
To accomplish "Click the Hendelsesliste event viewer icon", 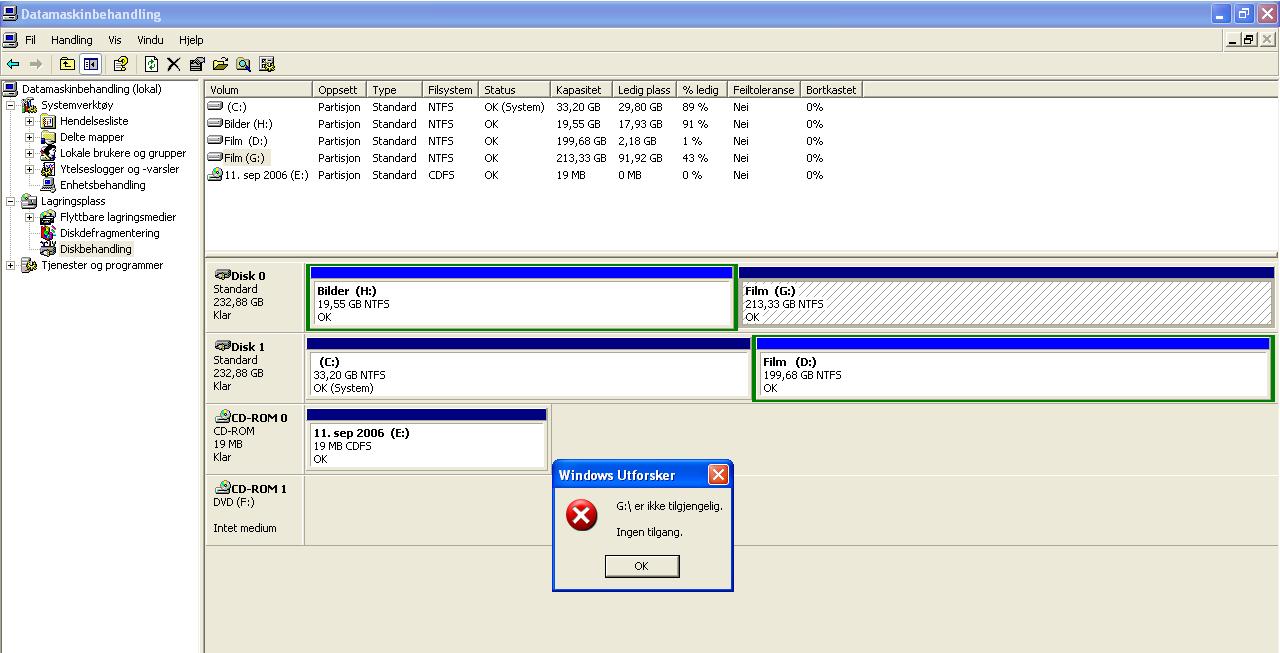I will [x=48, y=121].
